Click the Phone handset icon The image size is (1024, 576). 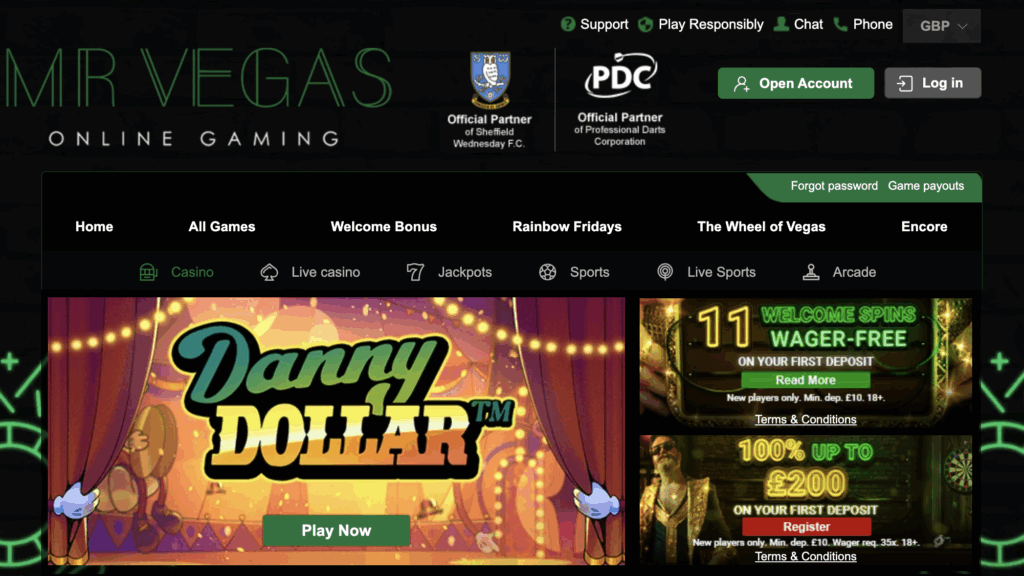[x=840, y=24]
